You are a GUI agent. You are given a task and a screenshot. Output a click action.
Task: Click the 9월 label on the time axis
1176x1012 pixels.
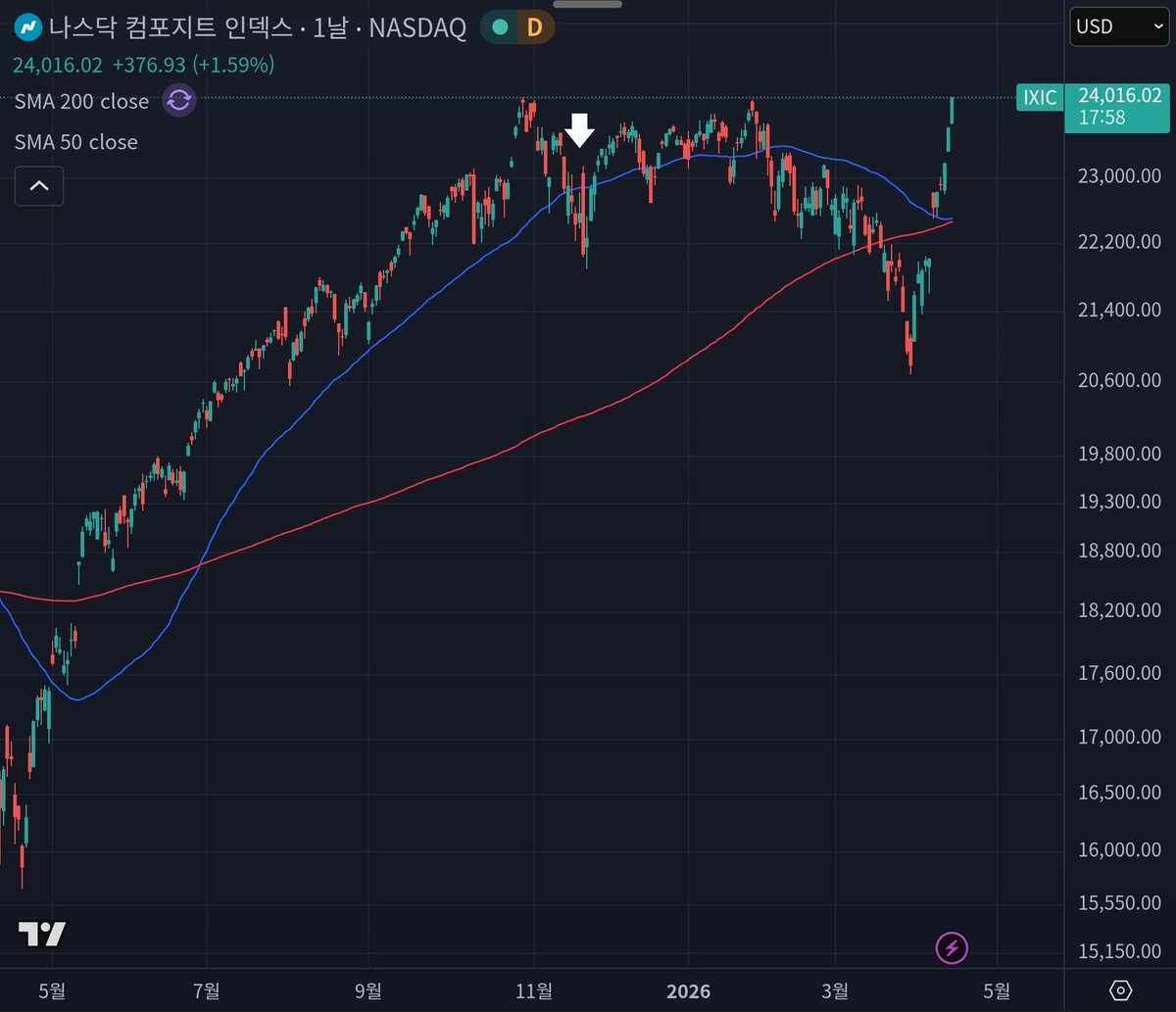(368, 989)
